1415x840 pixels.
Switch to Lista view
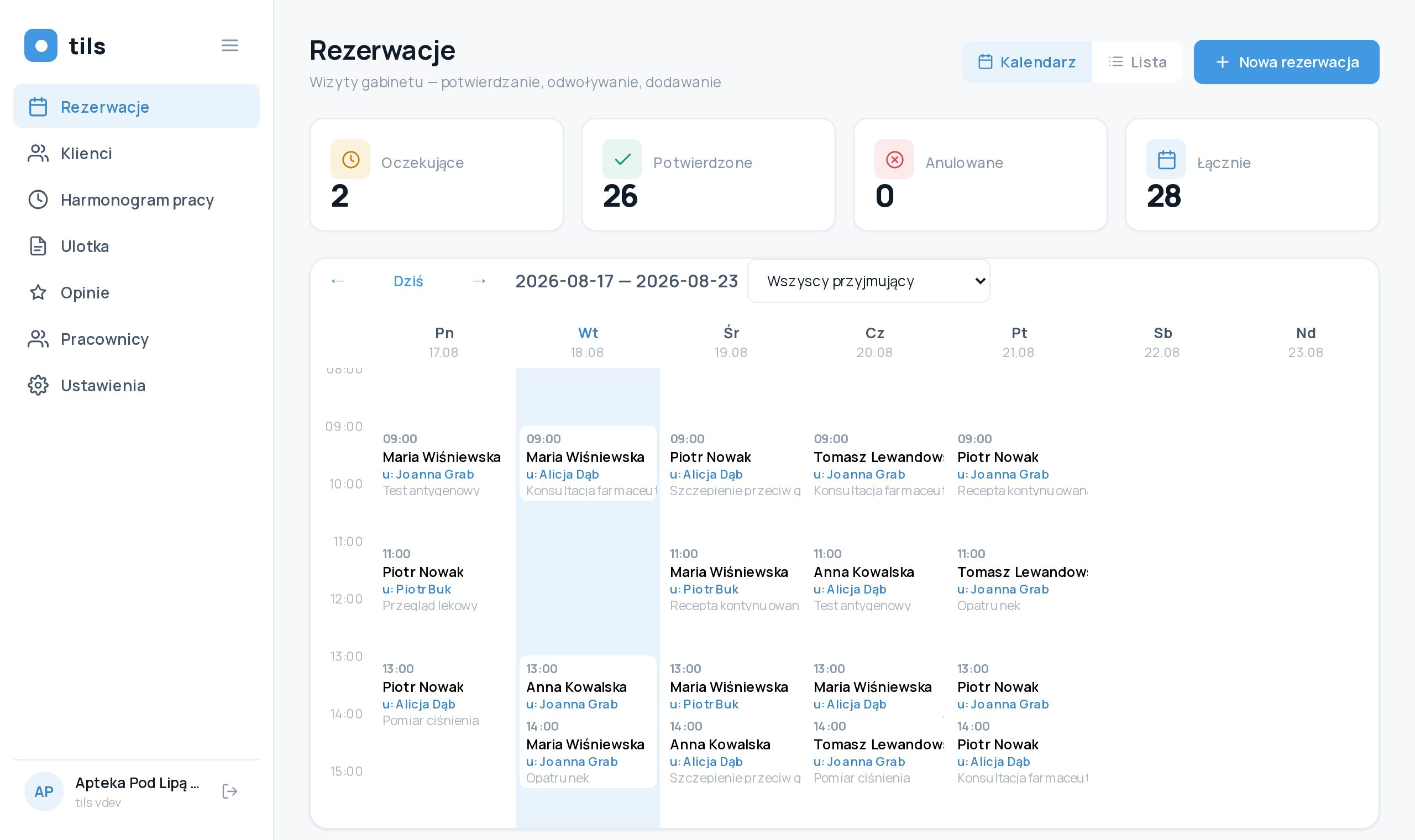click(1137, 62)
